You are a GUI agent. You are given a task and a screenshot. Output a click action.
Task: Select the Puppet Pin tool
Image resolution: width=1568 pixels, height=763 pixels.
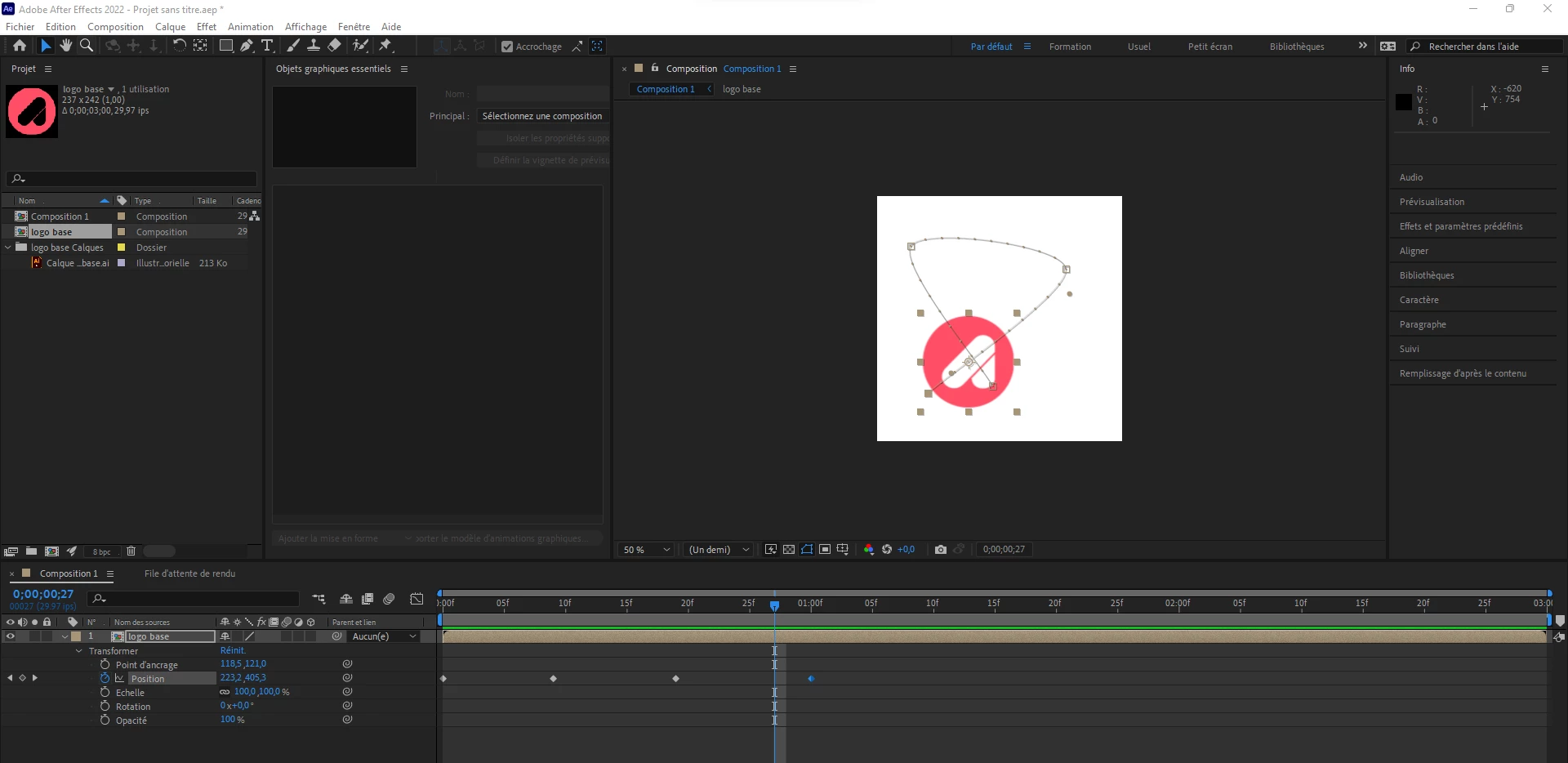coord(385,46)
